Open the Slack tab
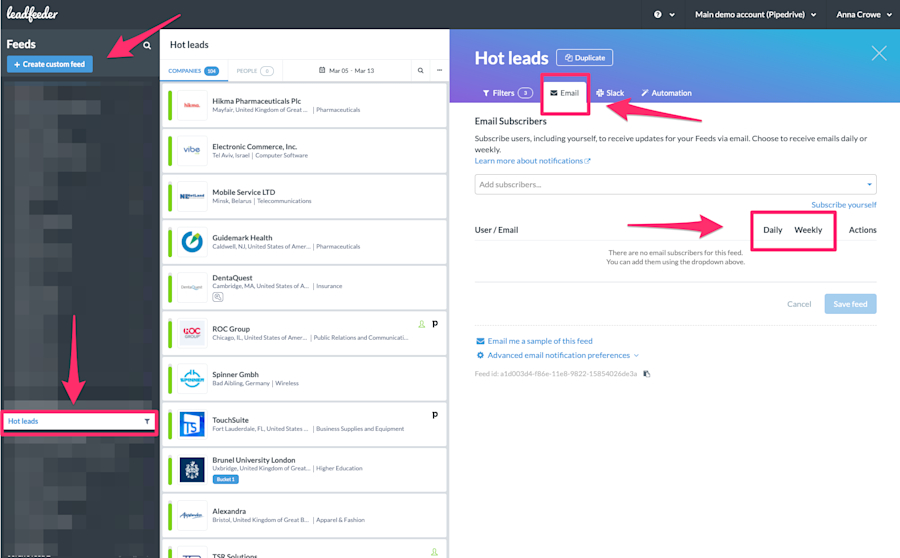Image resolution: width=900 pixels, height=558 pixels. click(610, 93)
